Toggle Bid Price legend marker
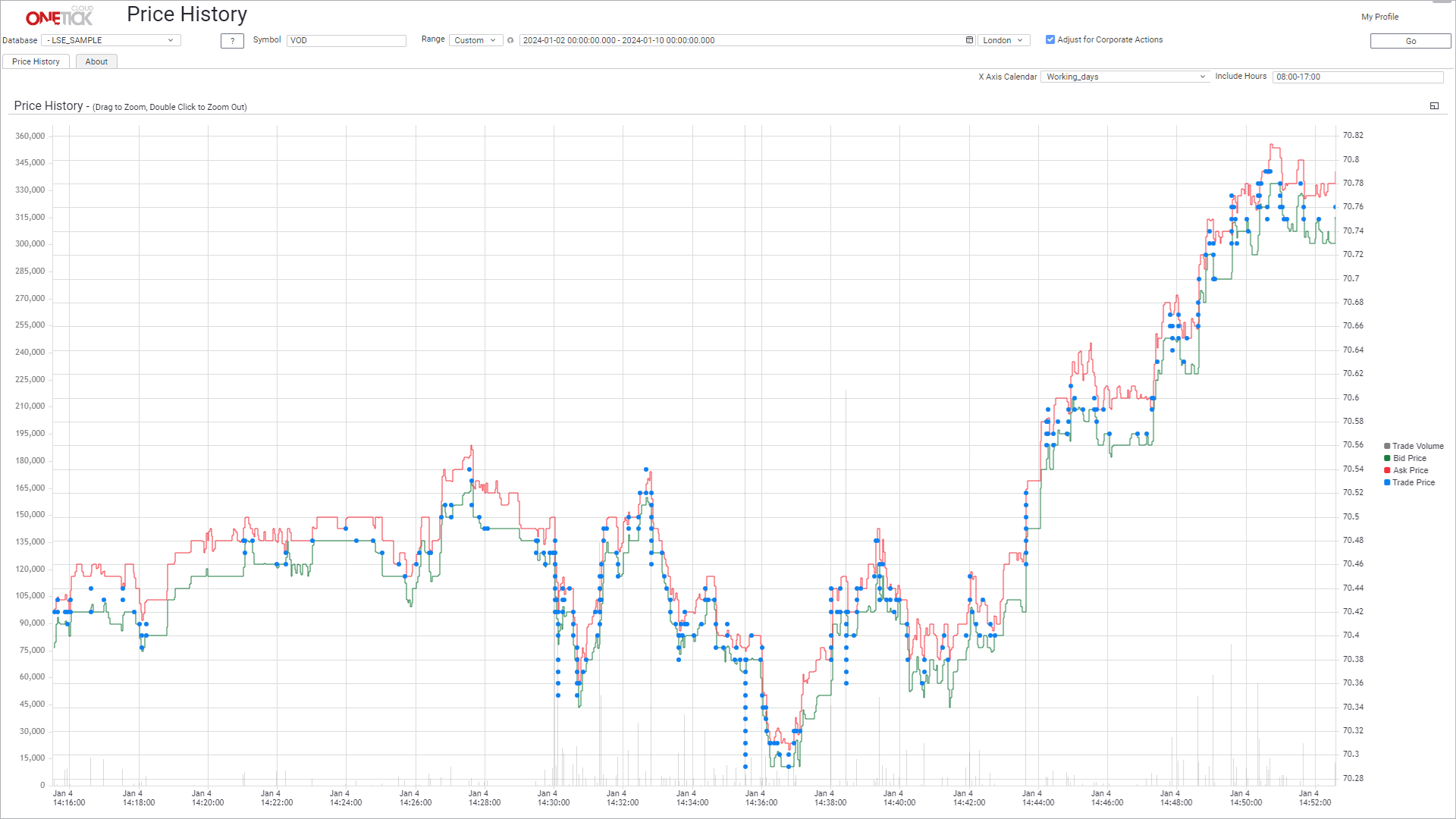Screen dimensions: 1456x819 pyautogui.click(x=1387, y=458)
